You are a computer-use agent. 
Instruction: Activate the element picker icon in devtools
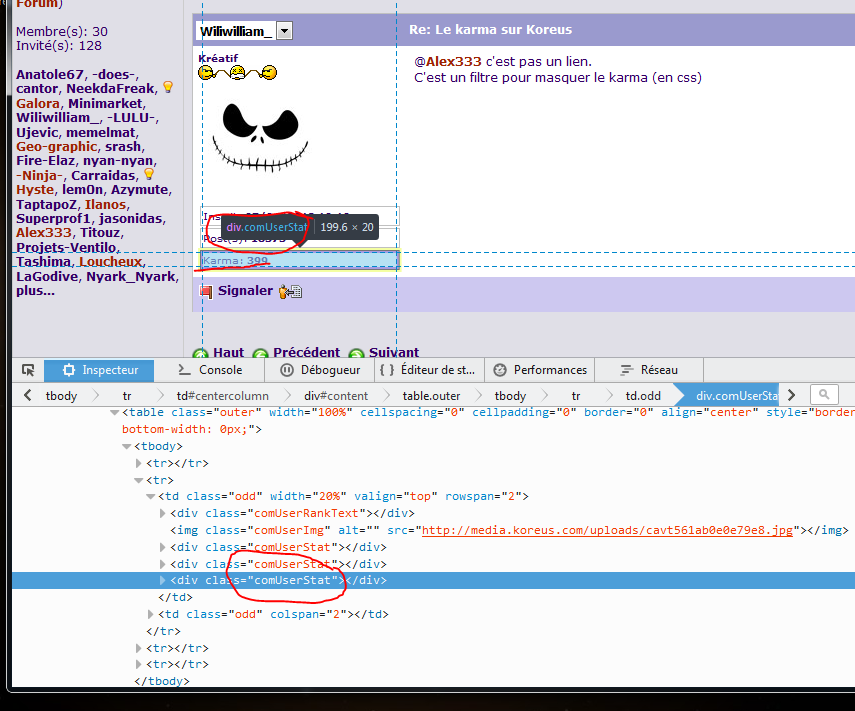[x=27, y=370]
